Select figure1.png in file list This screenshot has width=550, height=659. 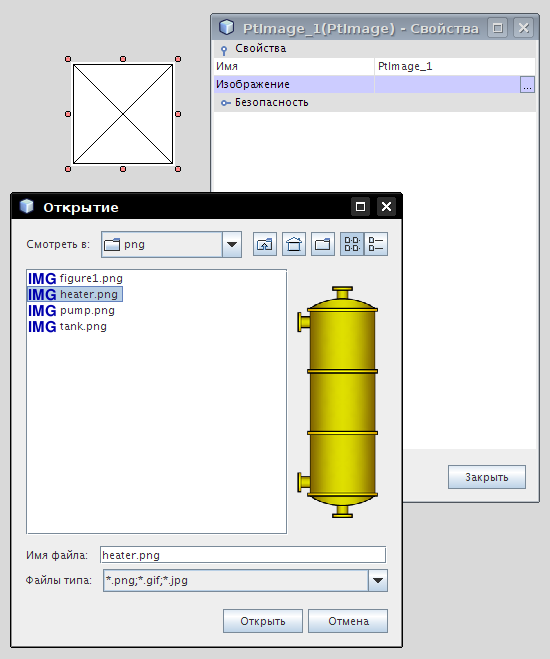click(75, 278)
